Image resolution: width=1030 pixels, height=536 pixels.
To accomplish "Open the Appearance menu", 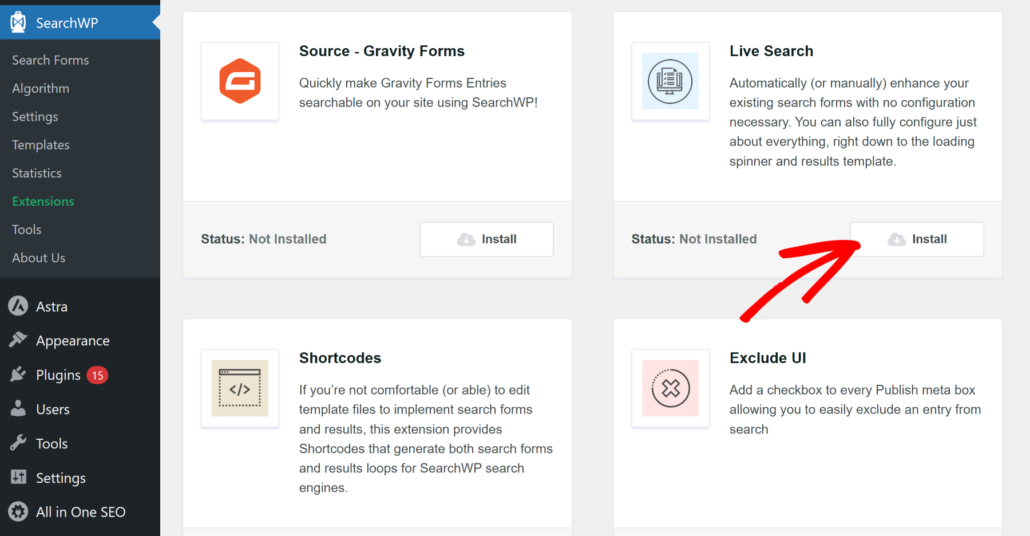I will pyautogui.click(x=72, y=341).
